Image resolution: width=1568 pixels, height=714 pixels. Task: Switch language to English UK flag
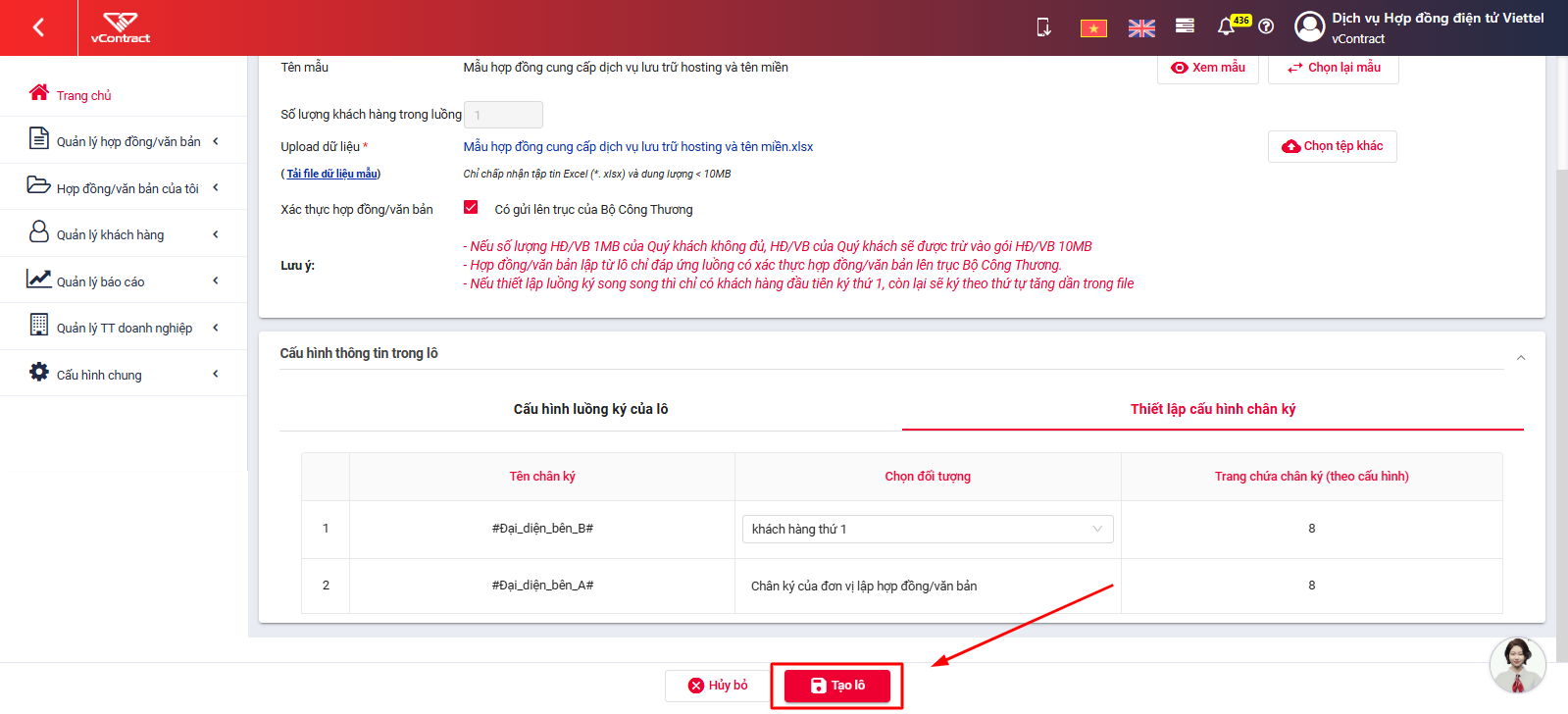[1141, 28]
